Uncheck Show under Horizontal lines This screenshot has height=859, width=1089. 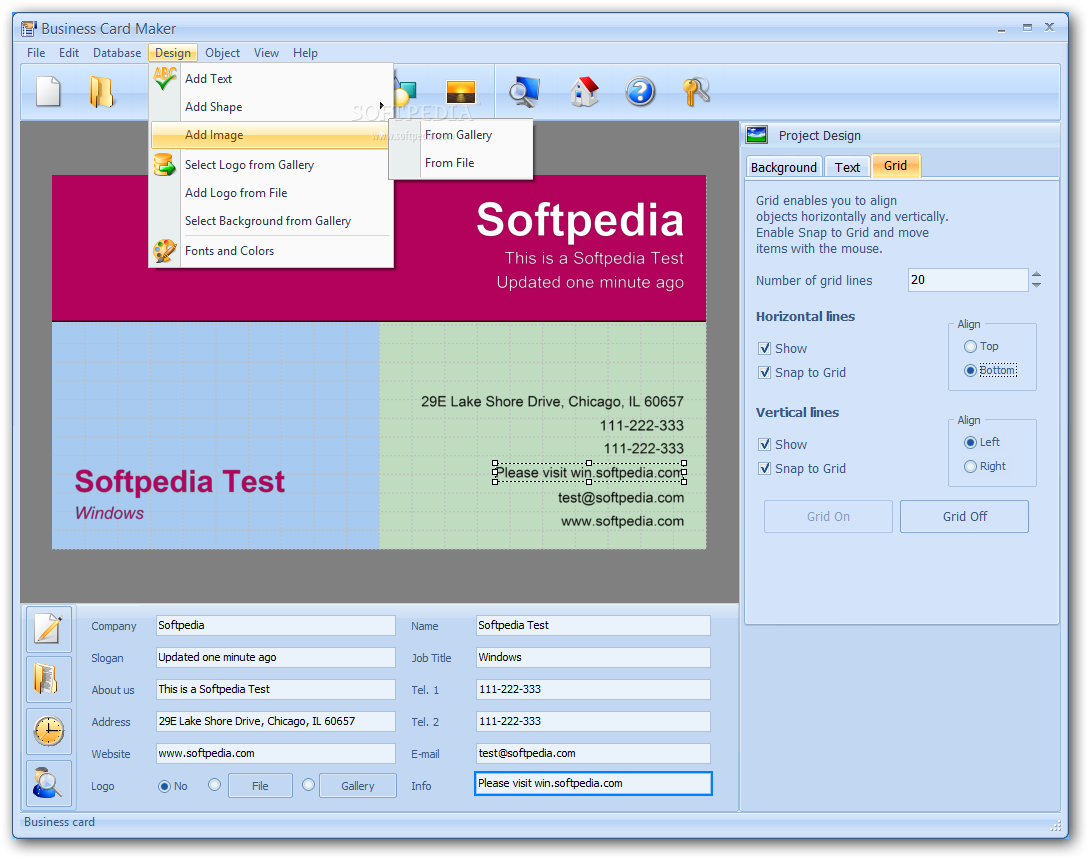click(764, 349)
